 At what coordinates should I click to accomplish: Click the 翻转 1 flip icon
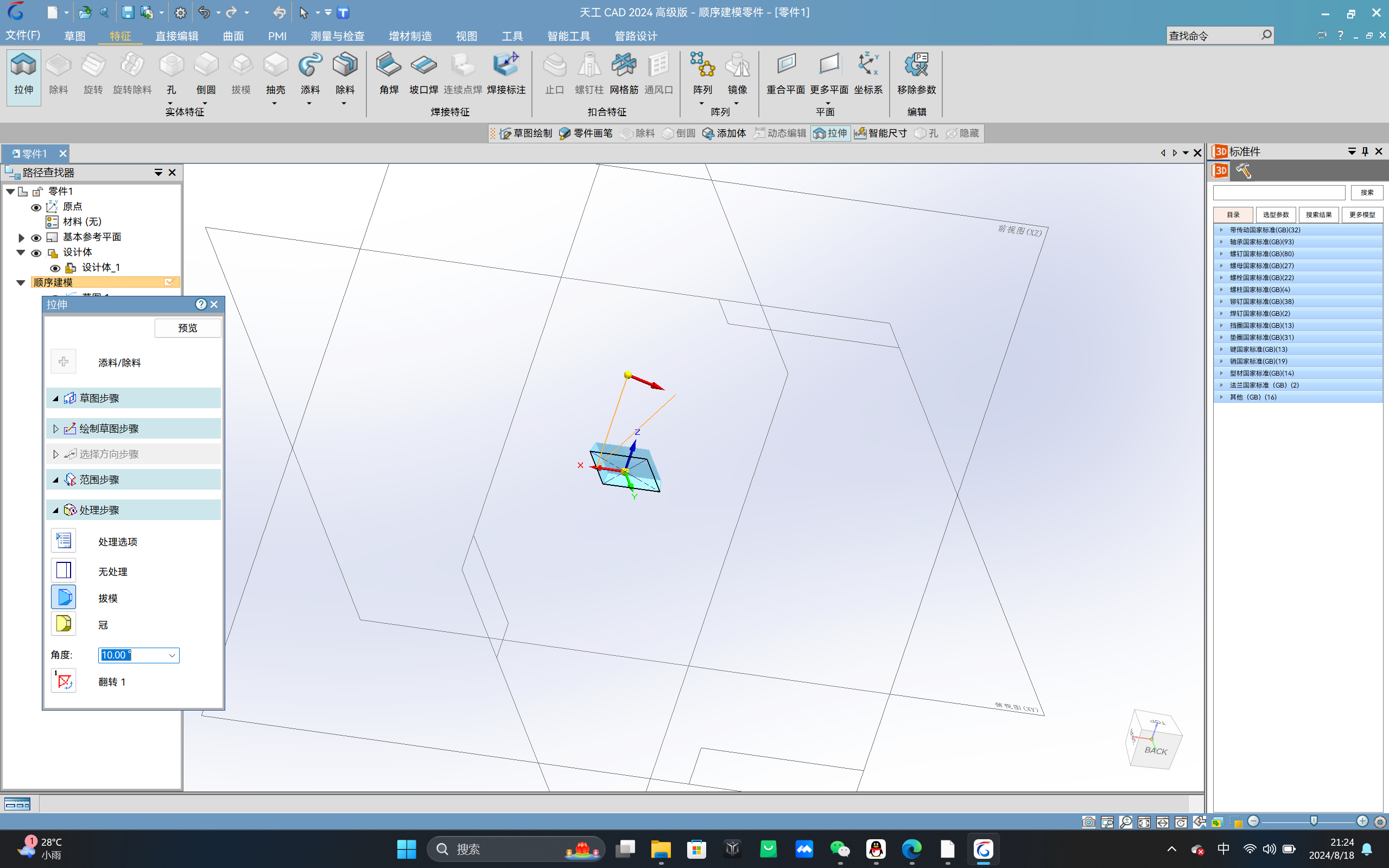(64, 681)
